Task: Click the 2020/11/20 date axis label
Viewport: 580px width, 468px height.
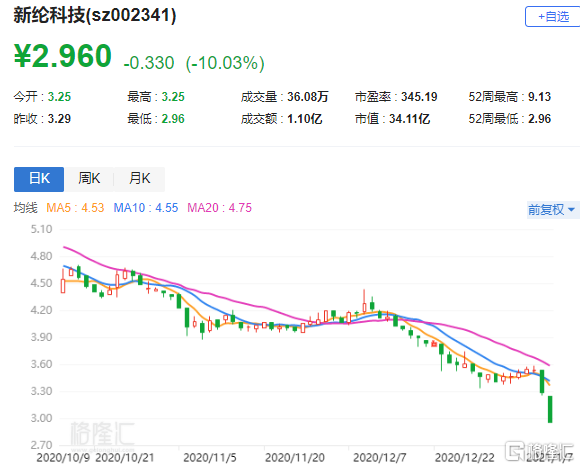Action: point(295,458)
